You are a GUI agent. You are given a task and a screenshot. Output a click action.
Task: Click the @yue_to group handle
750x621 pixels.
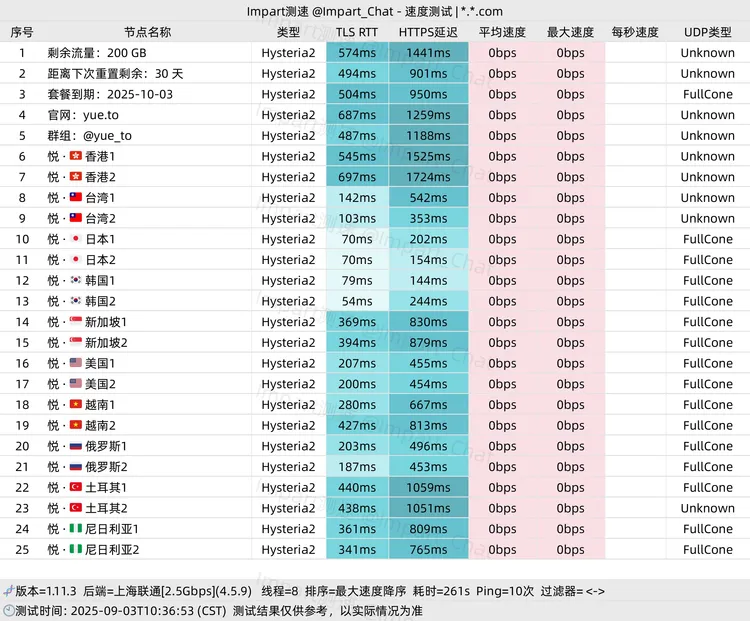click(107, 136)
